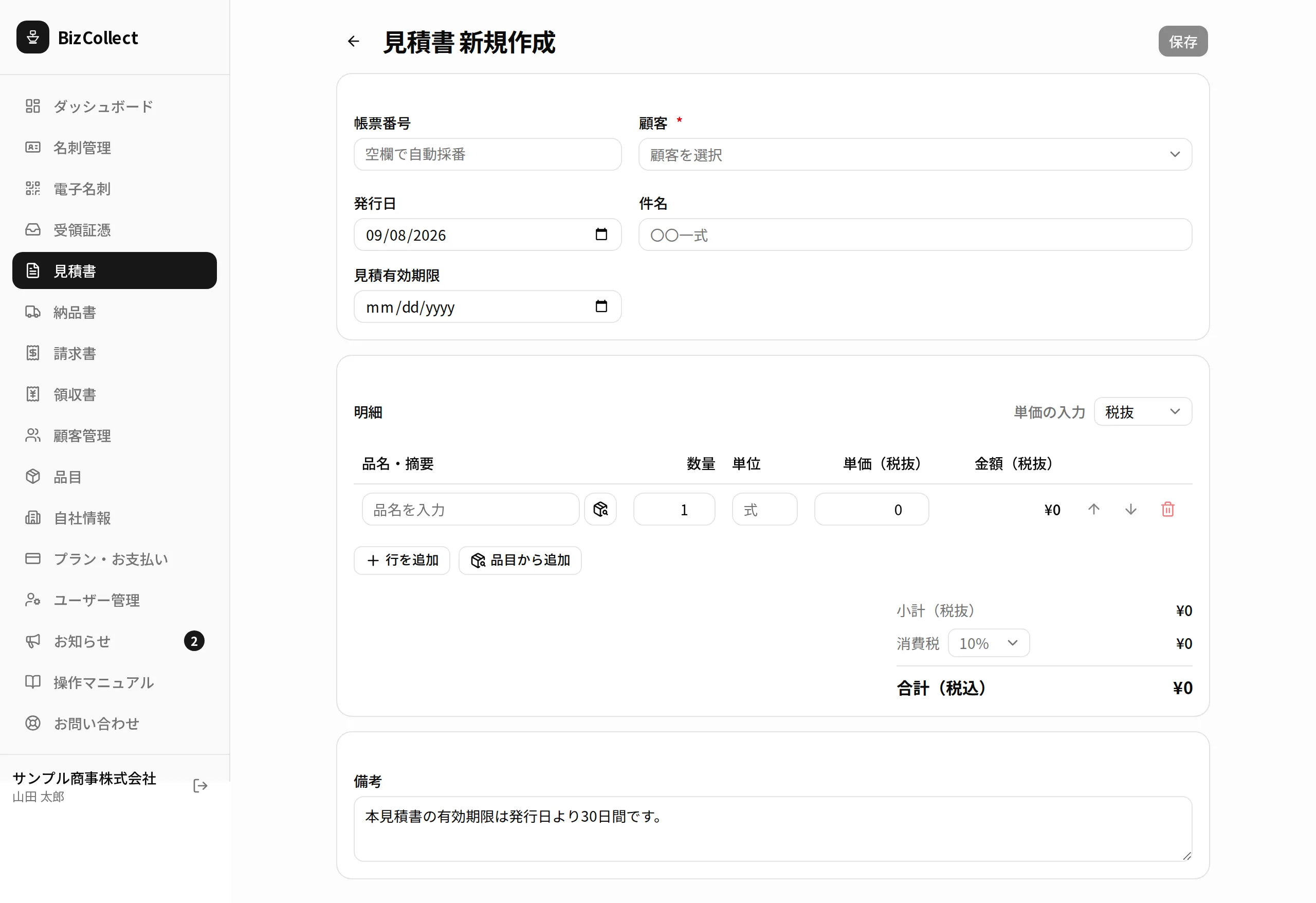Click the item search icon beside 品名 field
Viewport: 1316px width, 903px height.
600,509
